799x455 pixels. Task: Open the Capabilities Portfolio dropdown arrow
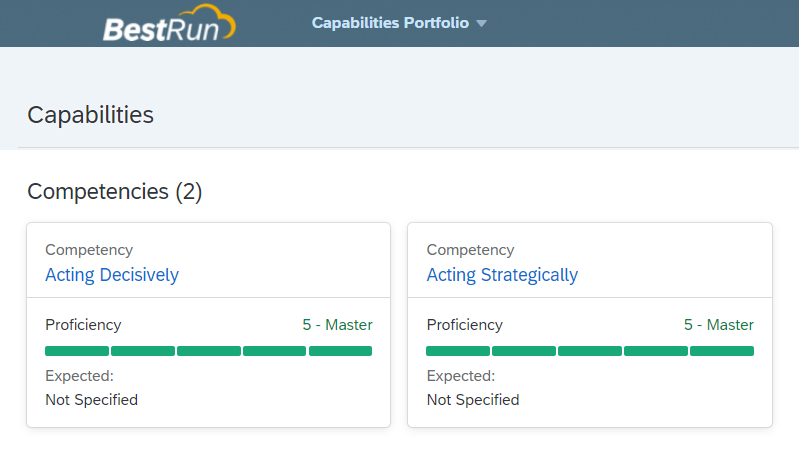(481, 23)
